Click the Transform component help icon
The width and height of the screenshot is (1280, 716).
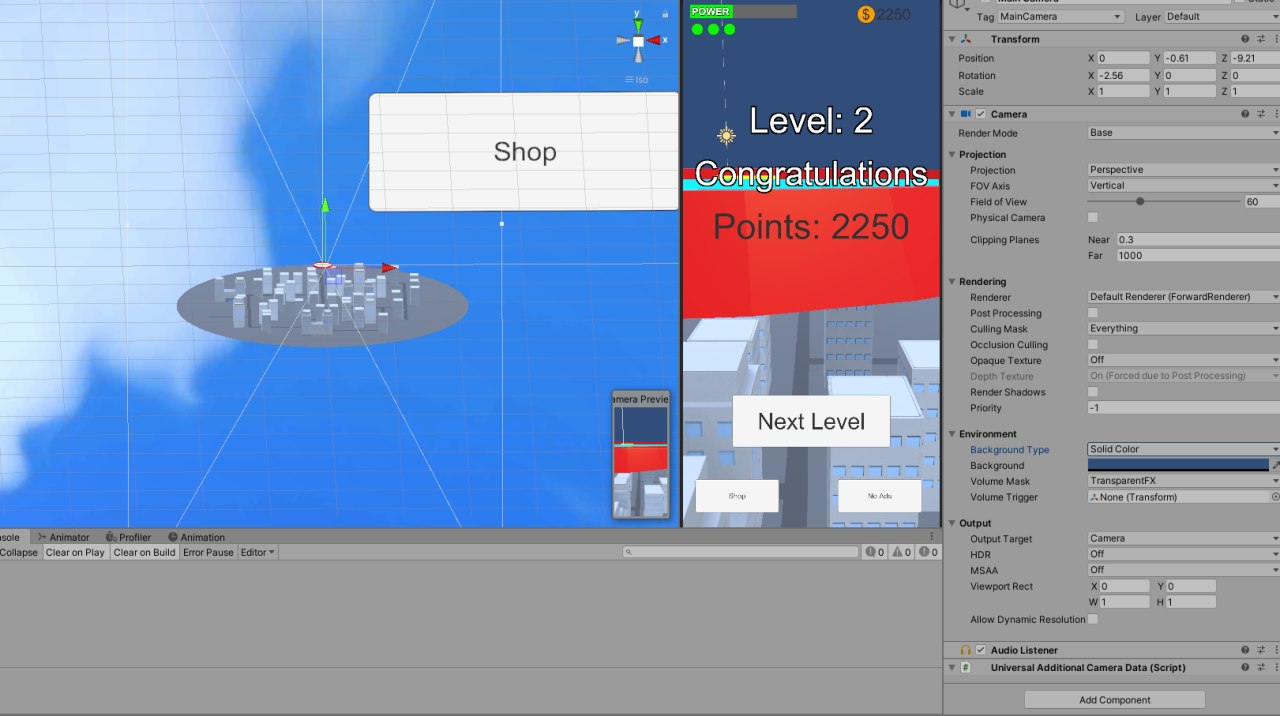(1245, 39)
